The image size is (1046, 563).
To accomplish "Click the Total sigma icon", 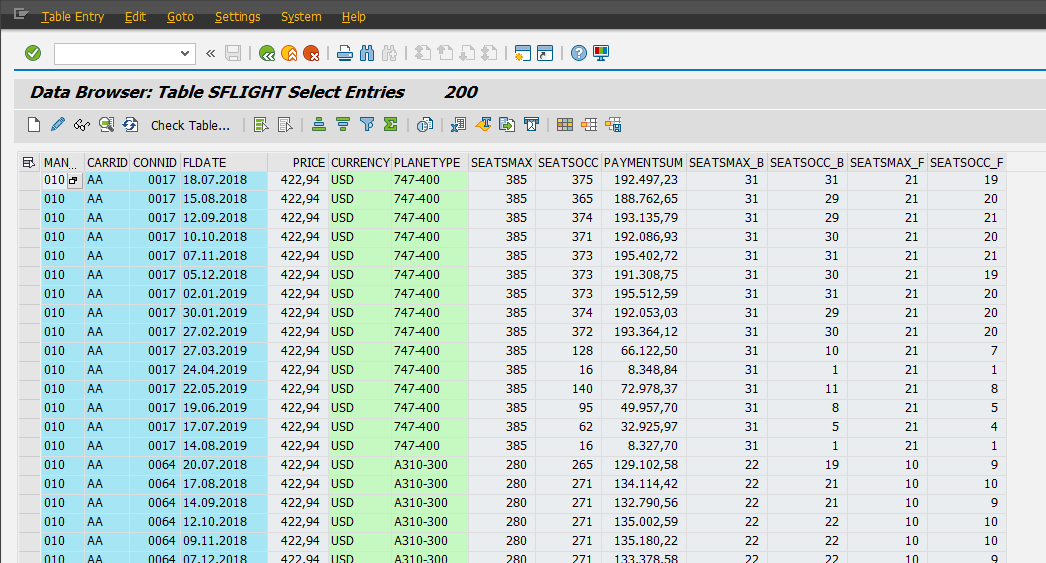I will (x=391, y=125).
